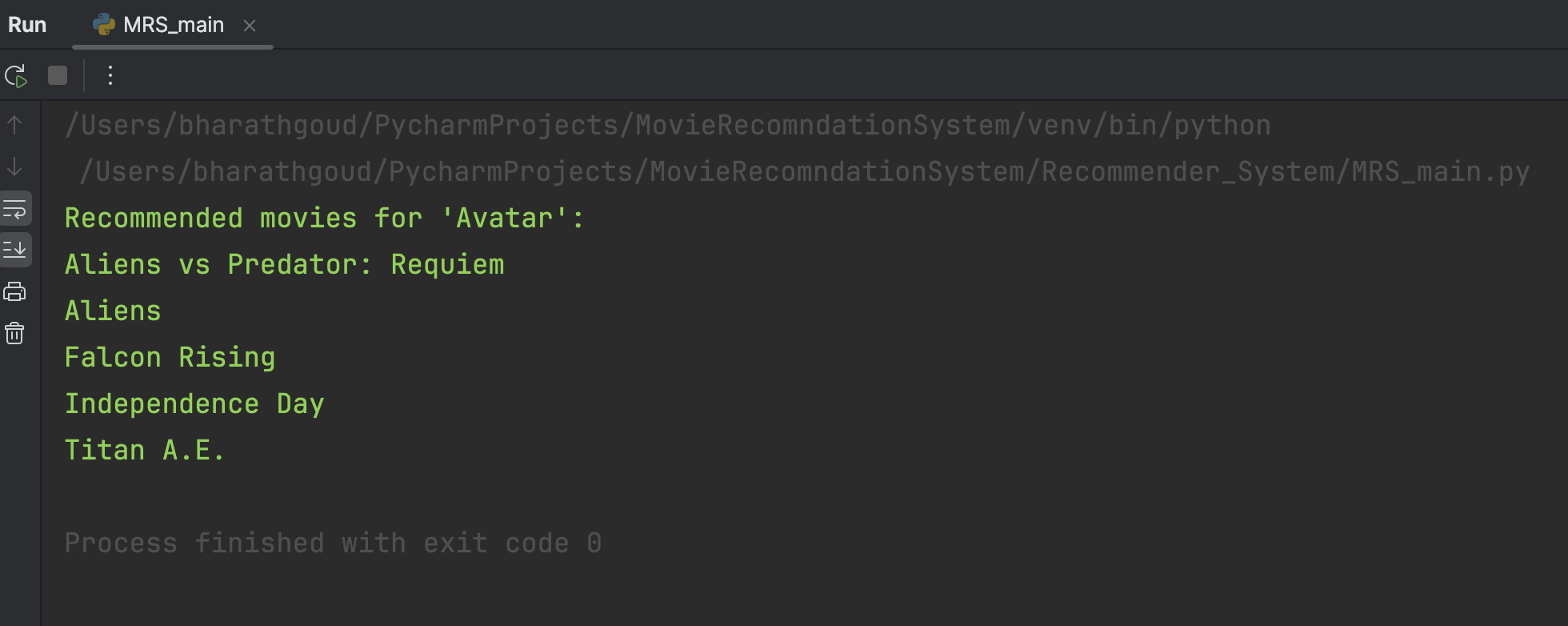Click the "Independence Day" output line

point(194,403)
